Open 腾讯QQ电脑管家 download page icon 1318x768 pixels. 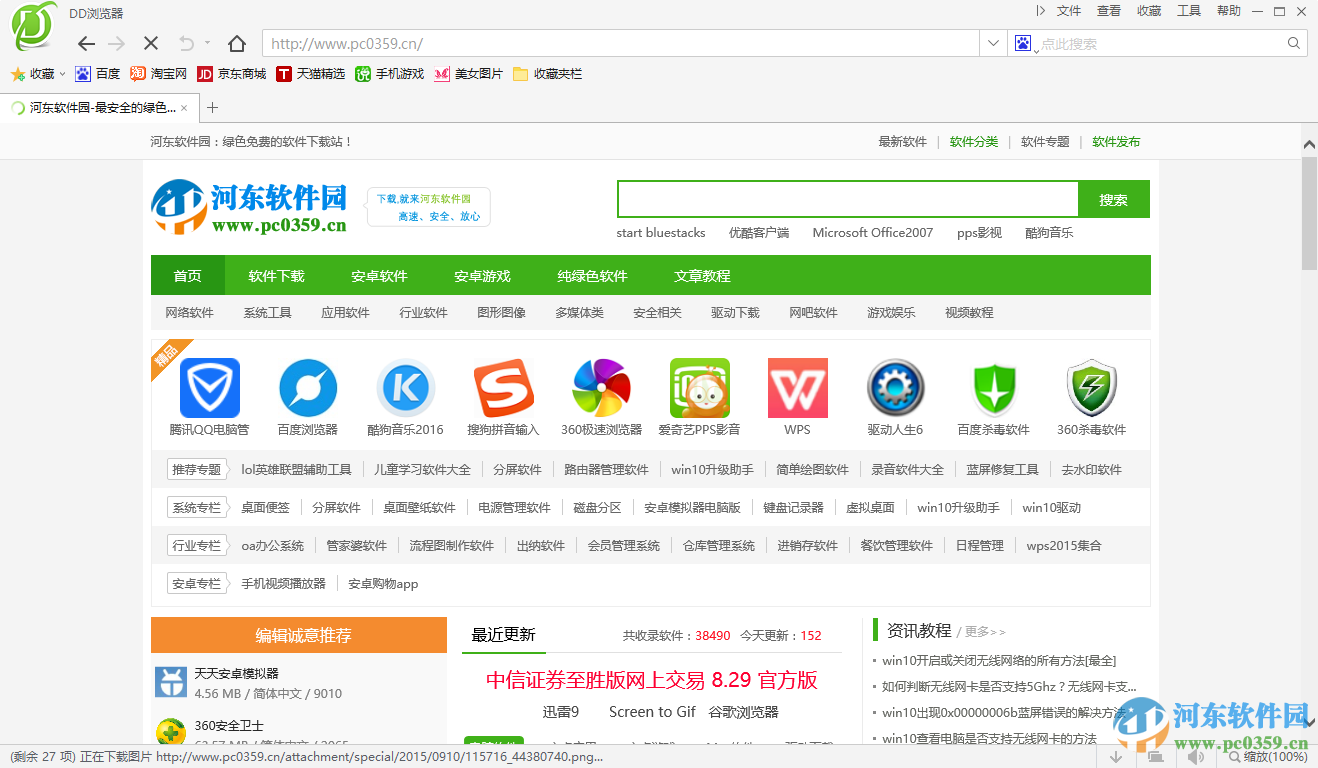pos(209,388)
